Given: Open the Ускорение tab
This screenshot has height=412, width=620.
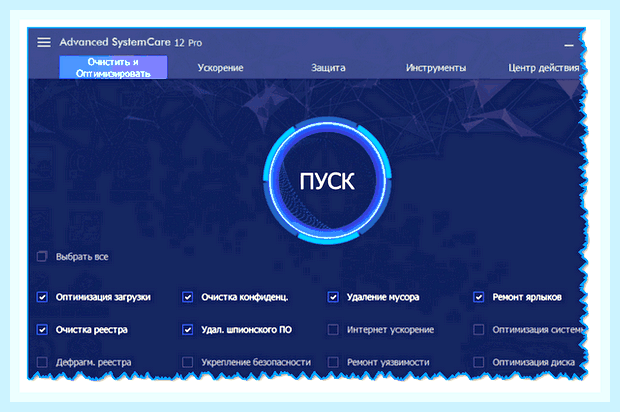Looking at the screenshot, I should coord(220,68).
